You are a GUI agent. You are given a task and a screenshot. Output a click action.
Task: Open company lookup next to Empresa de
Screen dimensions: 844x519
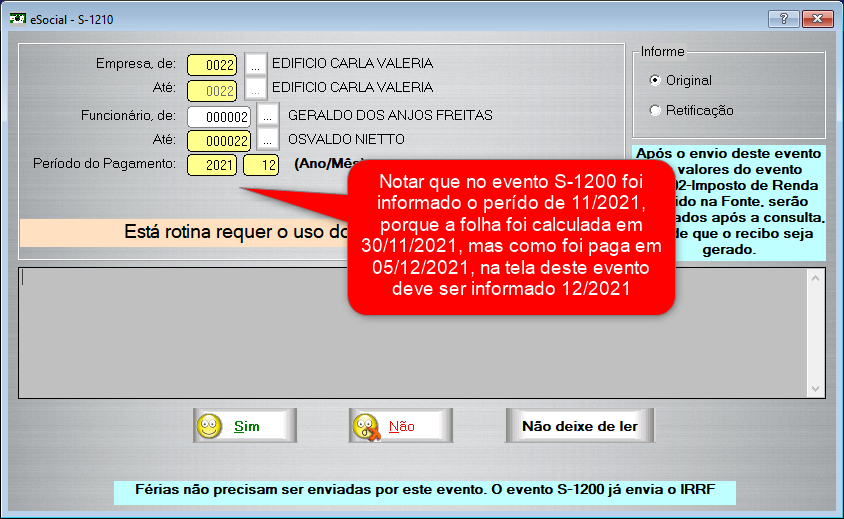(x=256, y=65)
